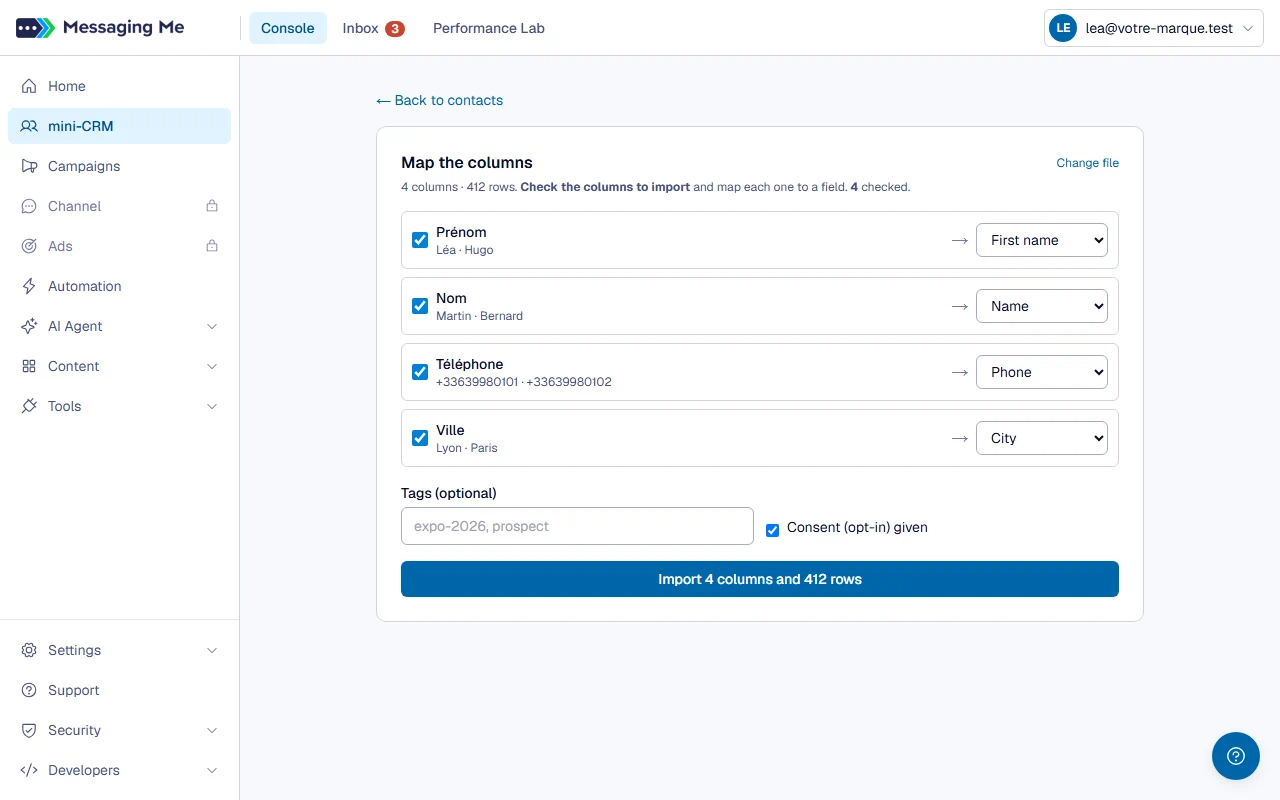Screen dimensions: 1280x800
Task: Click the mini-CRM people icon
Action: [x=29, y=126]
